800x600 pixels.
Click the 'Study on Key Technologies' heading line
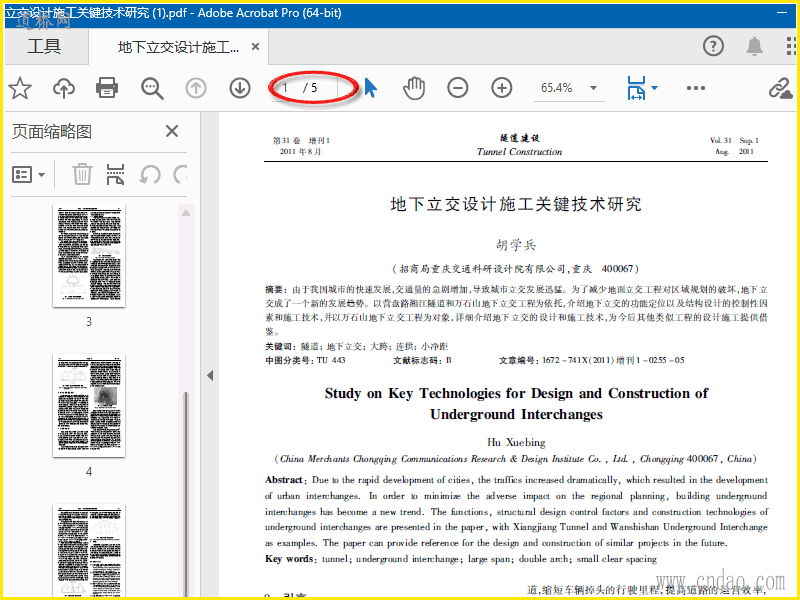pyautogui.click(x=516, y=393)
